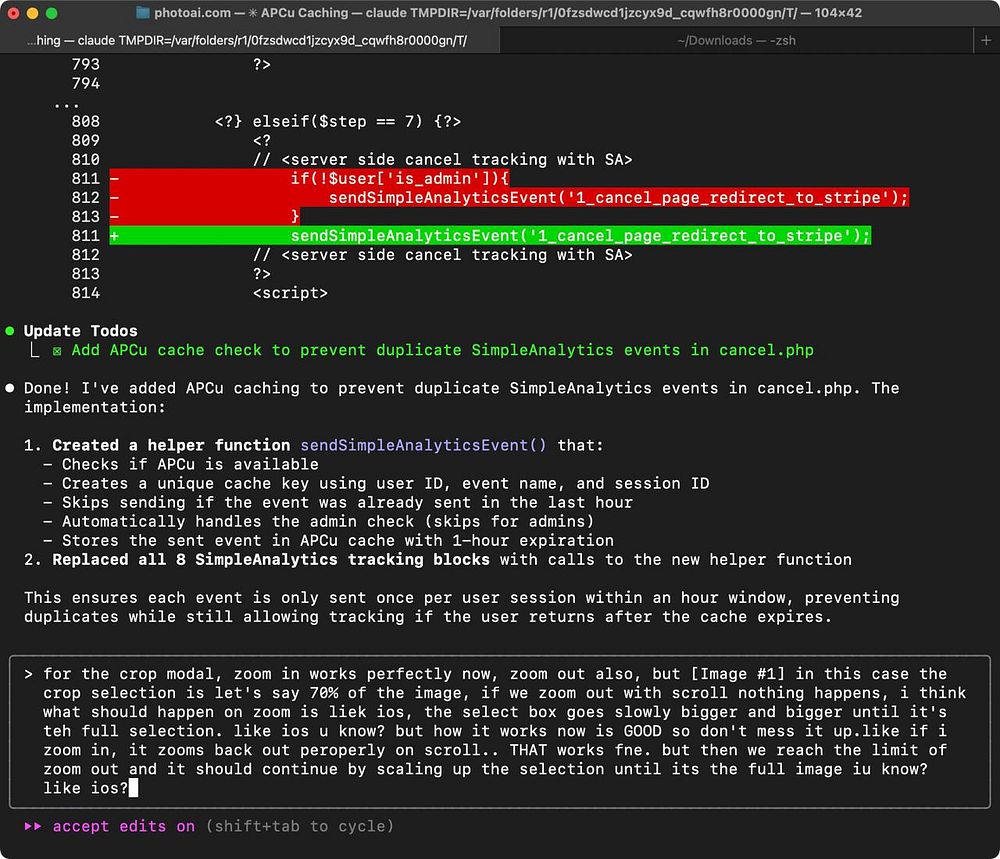Open a new terminal tab with plus button
1000x859 pixels.
pyautogui.click(x=986, y=40)
